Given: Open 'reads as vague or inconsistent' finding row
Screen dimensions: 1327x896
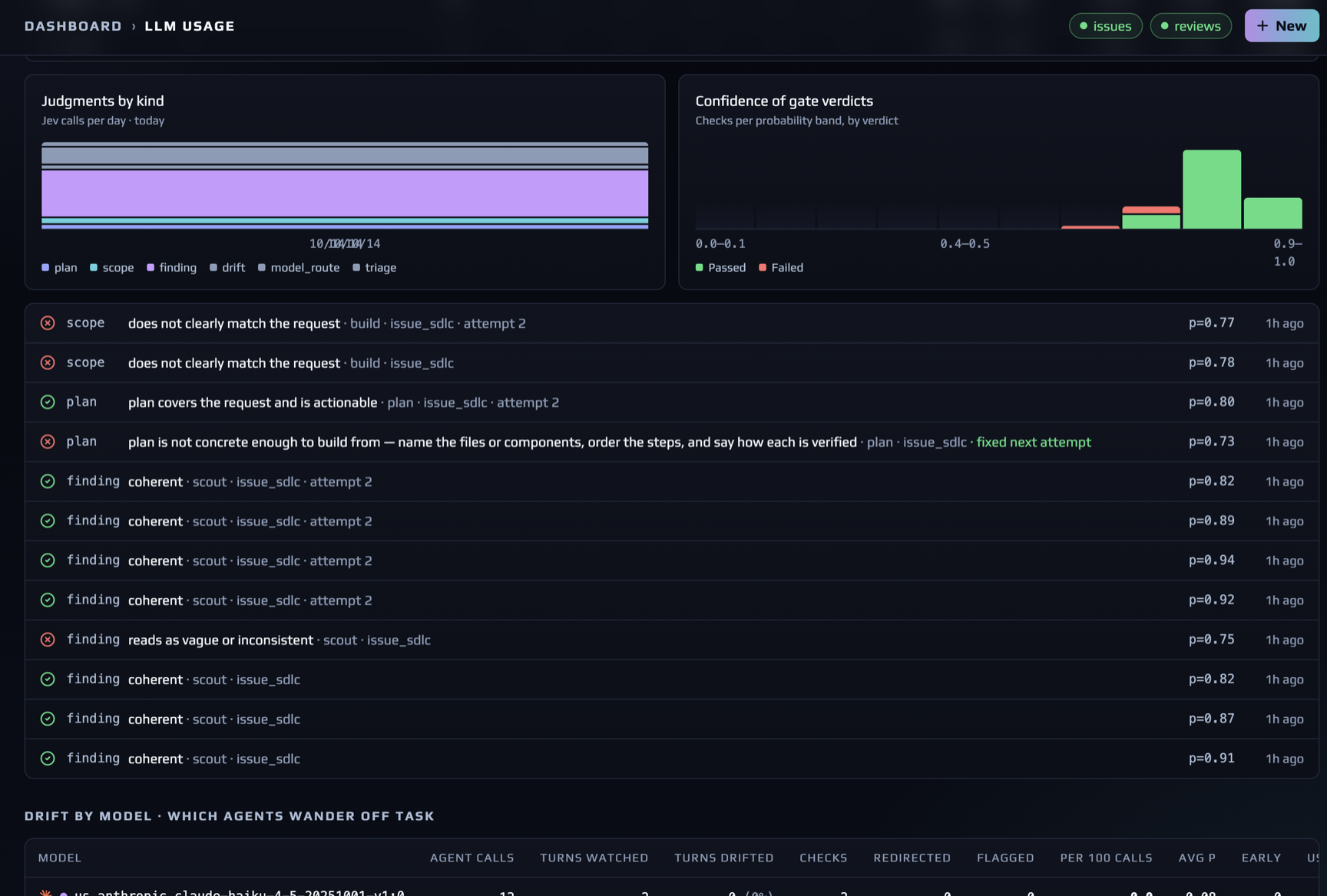Looking at the screenshot, I should 672,640.
